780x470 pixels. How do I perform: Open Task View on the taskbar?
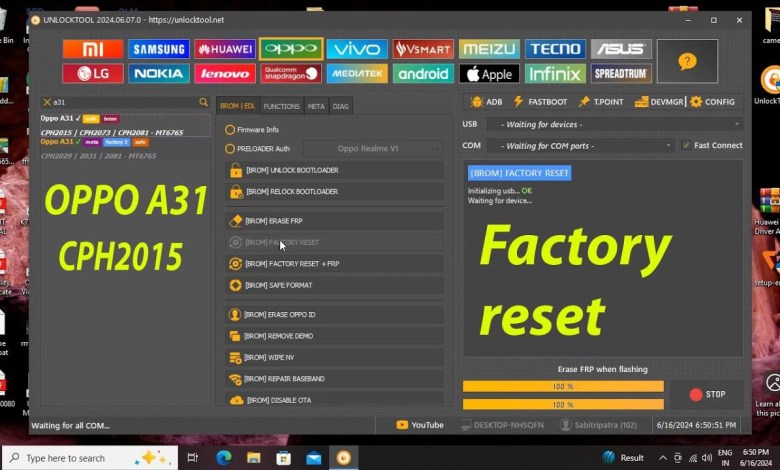click(193, 458)
